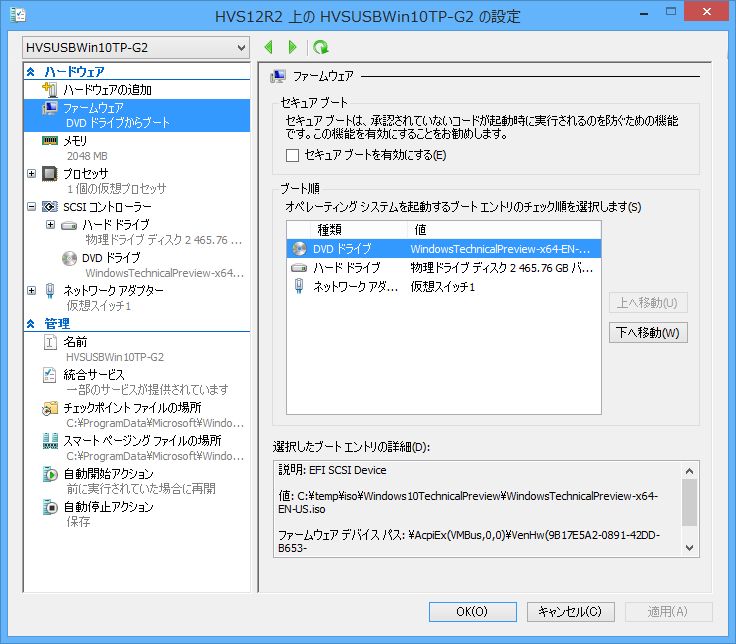Click the 2048 MB memory value
This screenshot has width=736, height=644.
click(x=87, y=156)
